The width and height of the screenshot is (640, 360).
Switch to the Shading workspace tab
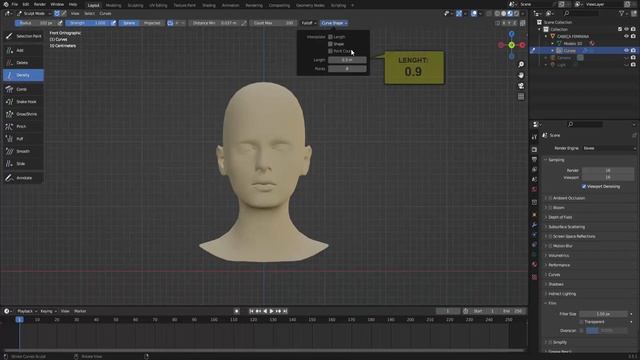[x=209, y=6]
